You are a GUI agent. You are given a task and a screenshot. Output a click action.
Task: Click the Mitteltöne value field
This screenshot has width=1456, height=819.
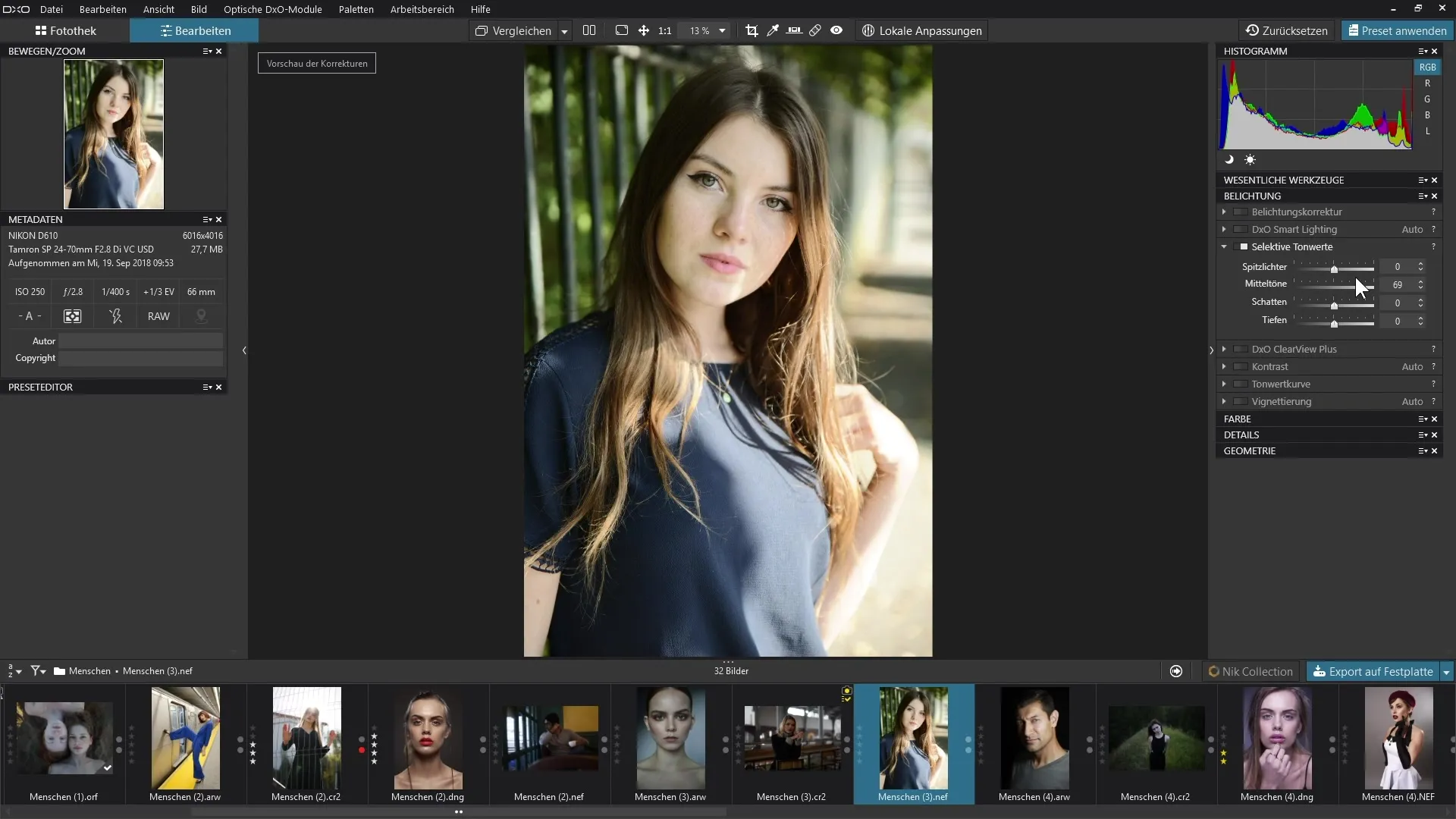coord(1398,285)
